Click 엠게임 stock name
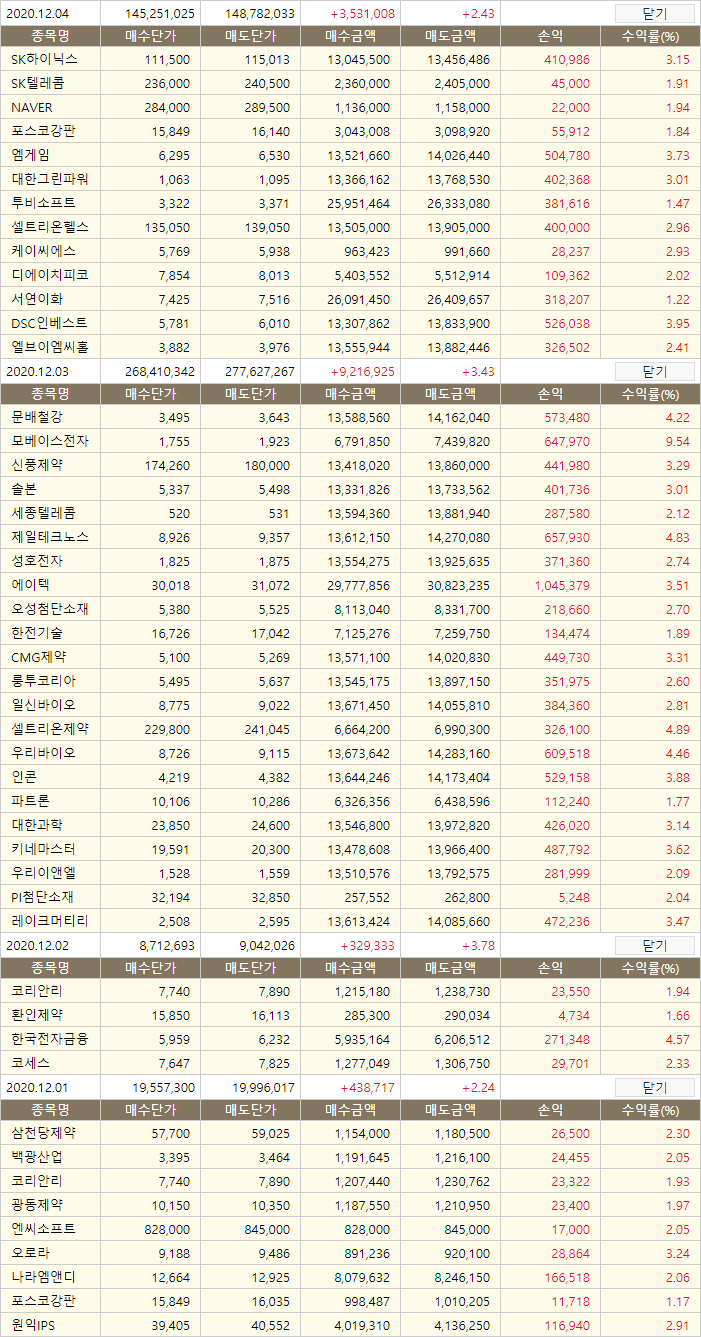This screenshot has width=701, height=1337. pos(30,155)
